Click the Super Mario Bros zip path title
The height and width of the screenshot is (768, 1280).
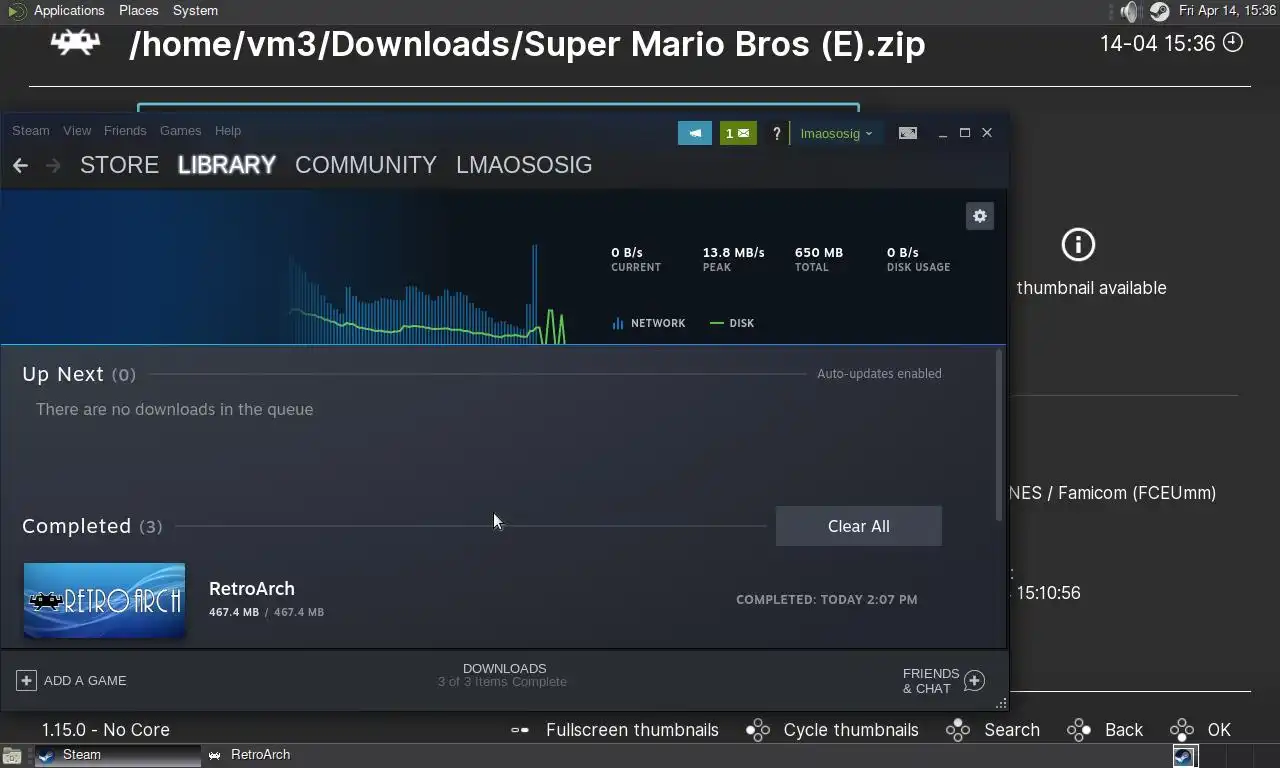pos(527,44)
